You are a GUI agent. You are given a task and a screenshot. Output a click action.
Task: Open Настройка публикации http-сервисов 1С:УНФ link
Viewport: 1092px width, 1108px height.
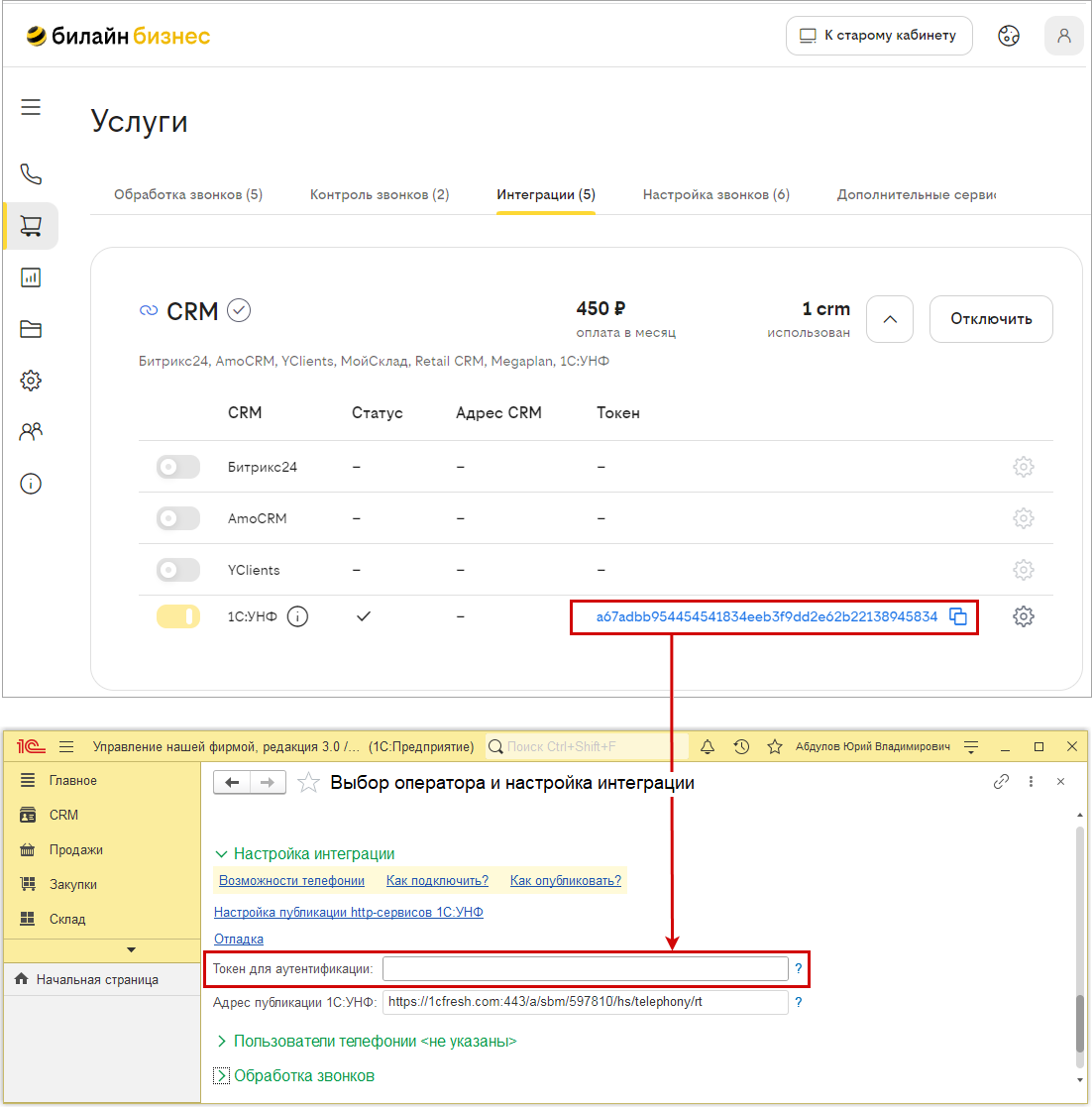click(x=348, y=912)
